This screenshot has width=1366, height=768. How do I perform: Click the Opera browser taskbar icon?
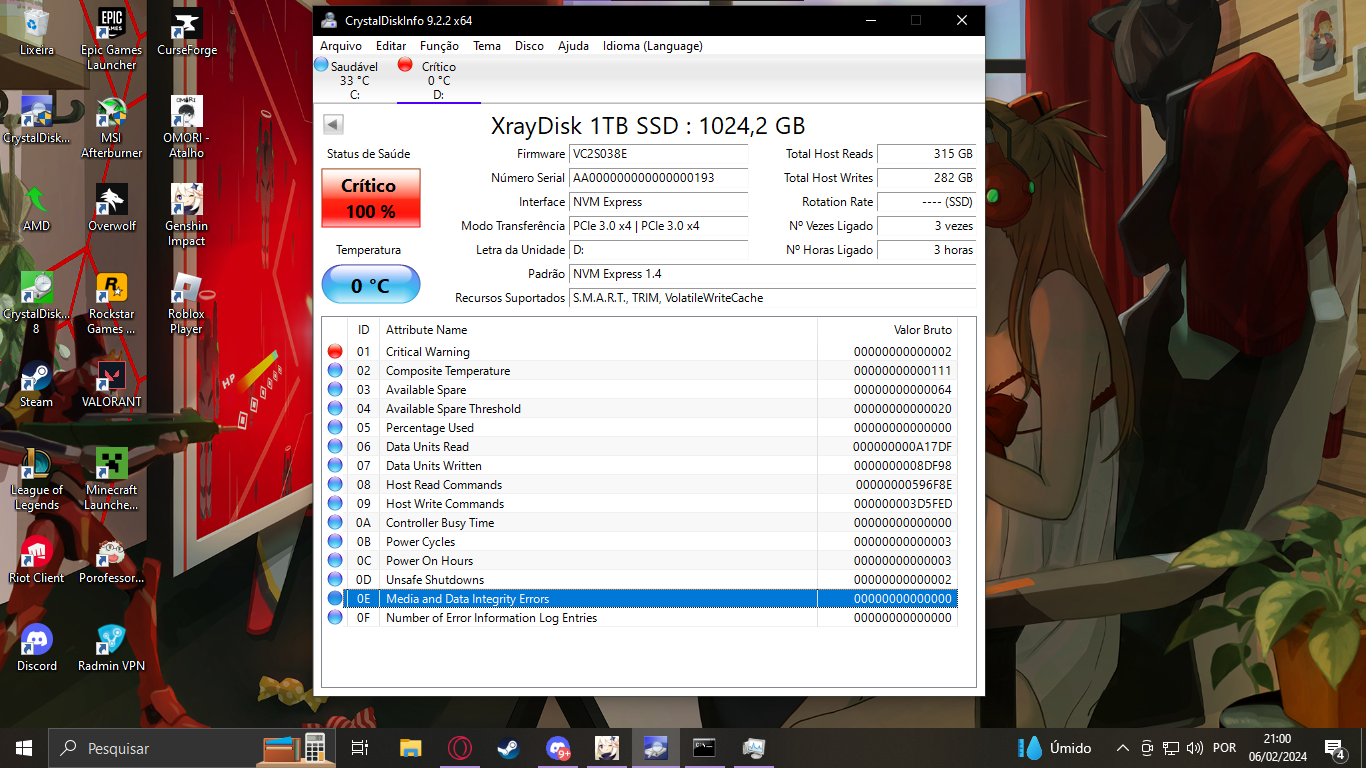(460, 748)
